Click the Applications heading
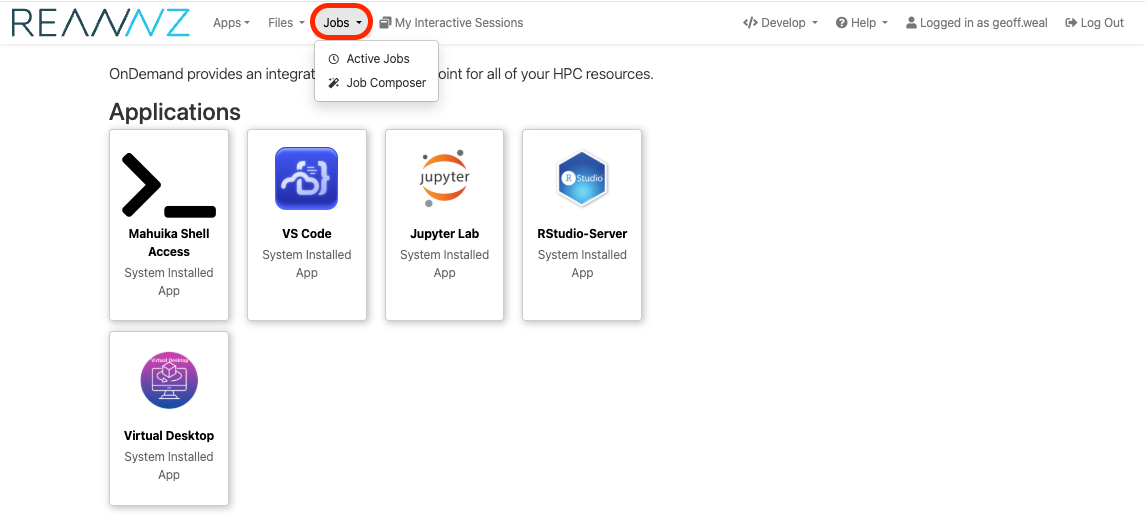This screenshot has height=518, width=1145. pos(175,112)
